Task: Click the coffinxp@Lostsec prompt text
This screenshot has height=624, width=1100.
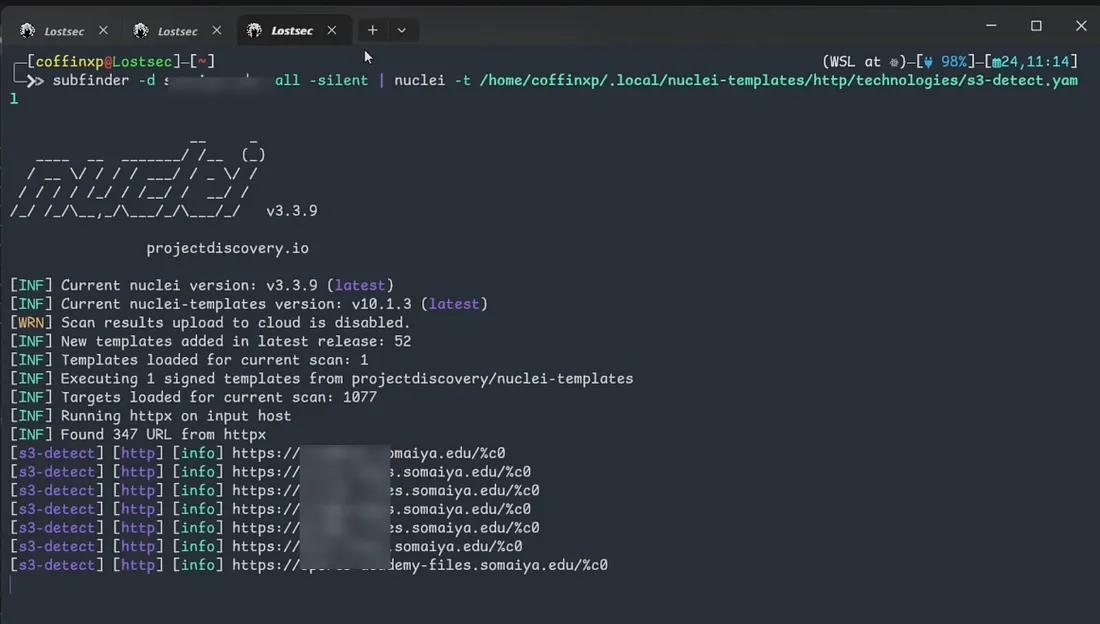Action: tap(104, 62)
